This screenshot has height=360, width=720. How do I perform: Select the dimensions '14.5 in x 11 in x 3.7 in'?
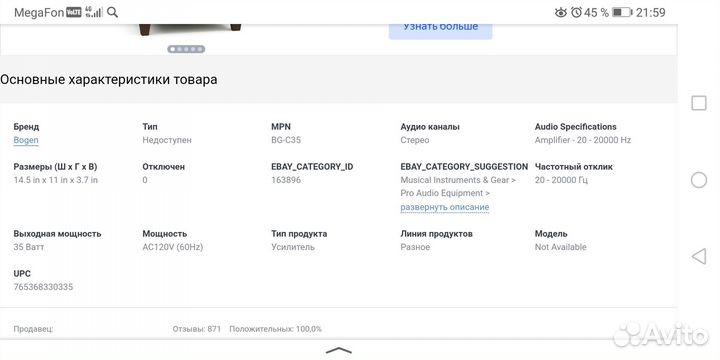(56, 180)
